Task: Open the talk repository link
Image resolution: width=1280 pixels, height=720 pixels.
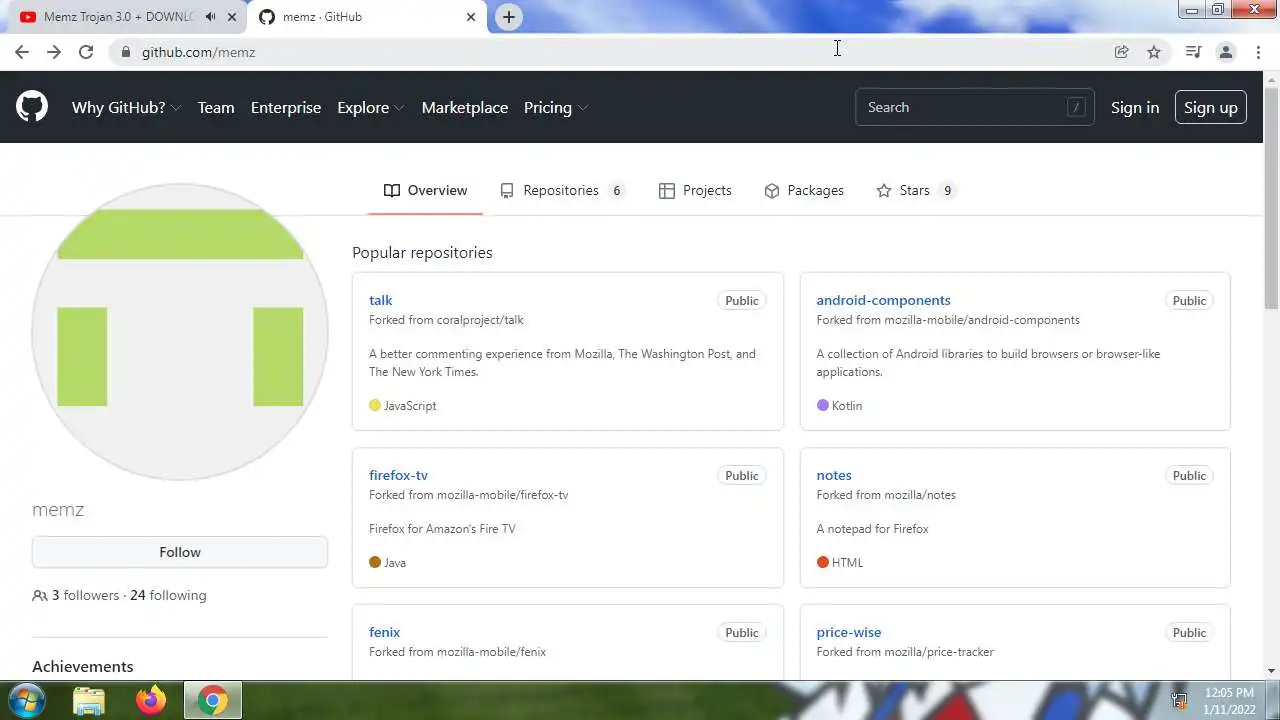Action: tap(380, 300)
